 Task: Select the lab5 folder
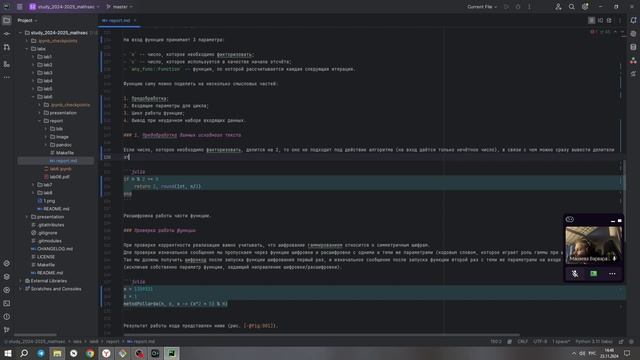point(44,89)
